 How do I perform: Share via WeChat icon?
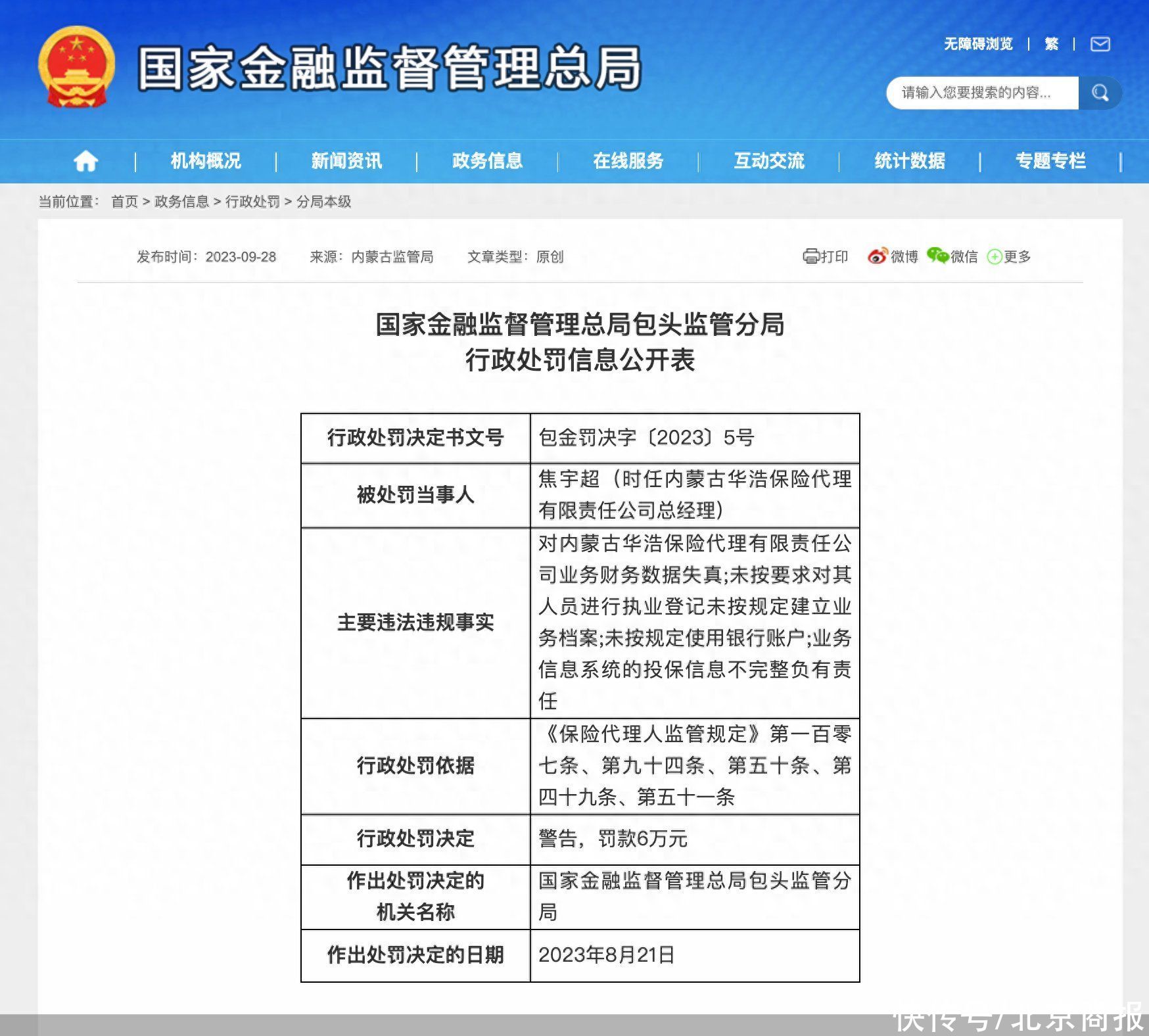[937, 256]
